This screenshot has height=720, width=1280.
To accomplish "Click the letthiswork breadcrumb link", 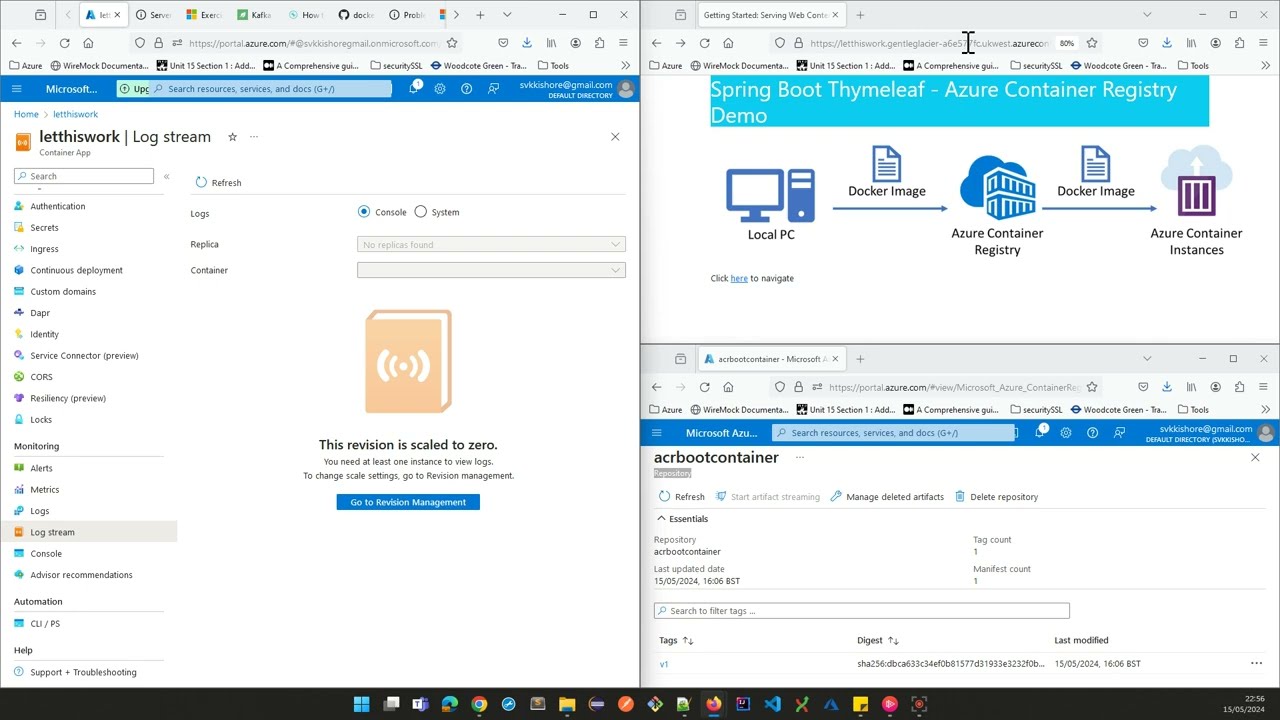I will pos(75,115).
